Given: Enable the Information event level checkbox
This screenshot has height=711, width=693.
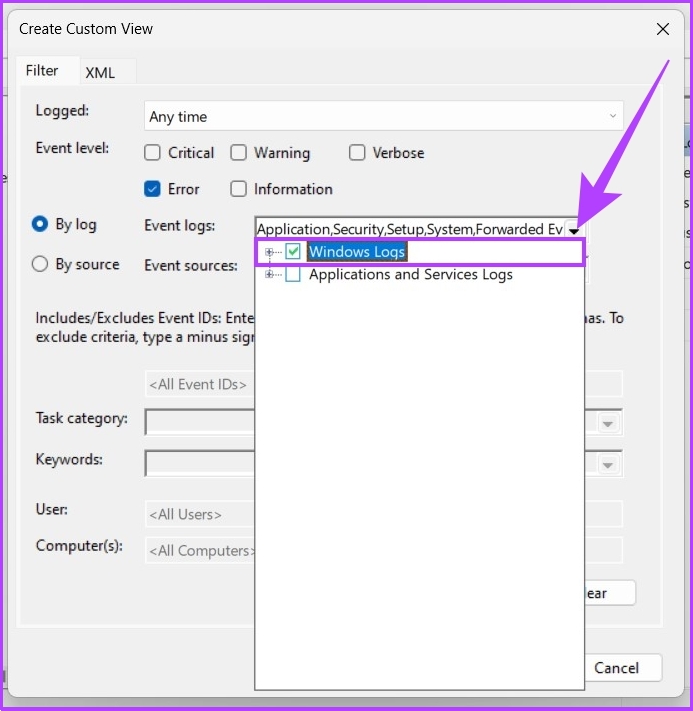Looking at the screenshot, I should pyautogui.click(x=239, y=189).
